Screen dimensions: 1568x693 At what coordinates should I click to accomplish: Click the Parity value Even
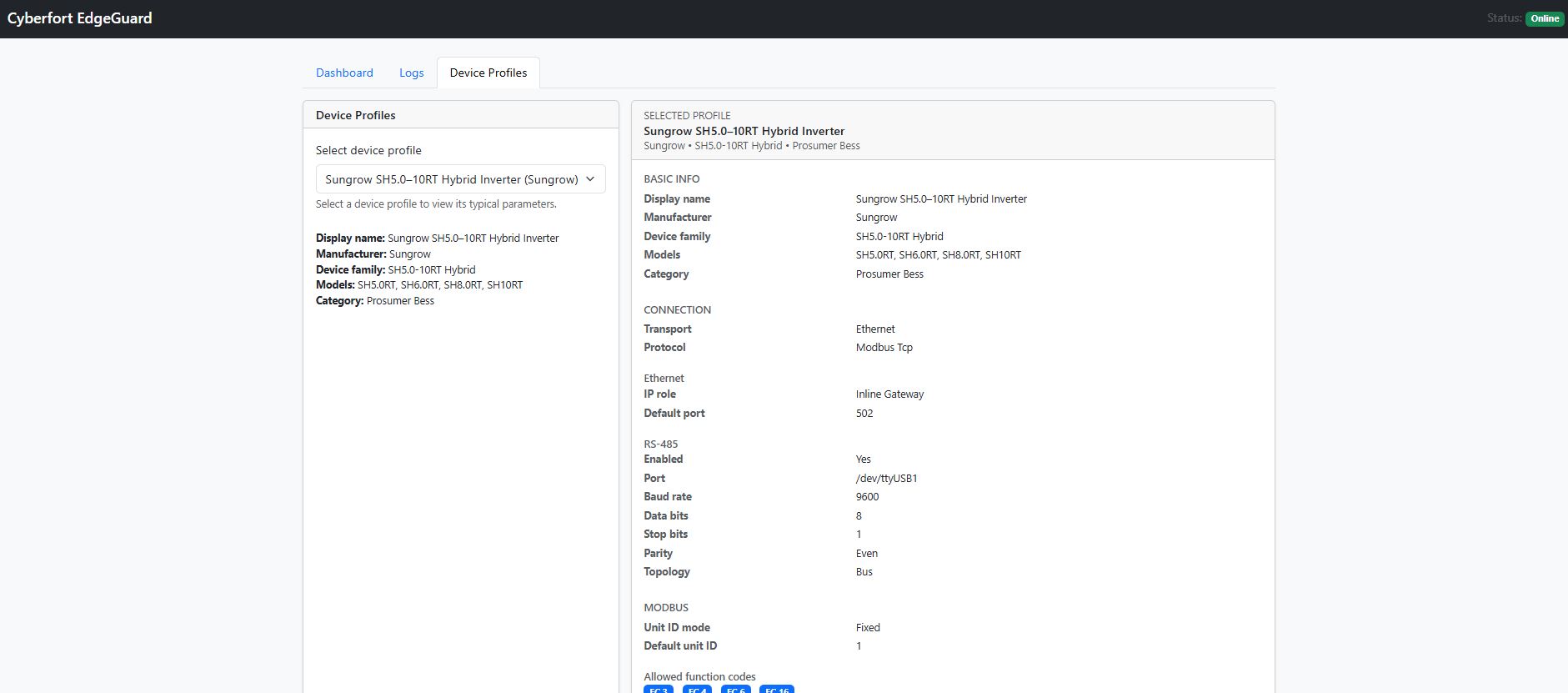coord(866,553)
